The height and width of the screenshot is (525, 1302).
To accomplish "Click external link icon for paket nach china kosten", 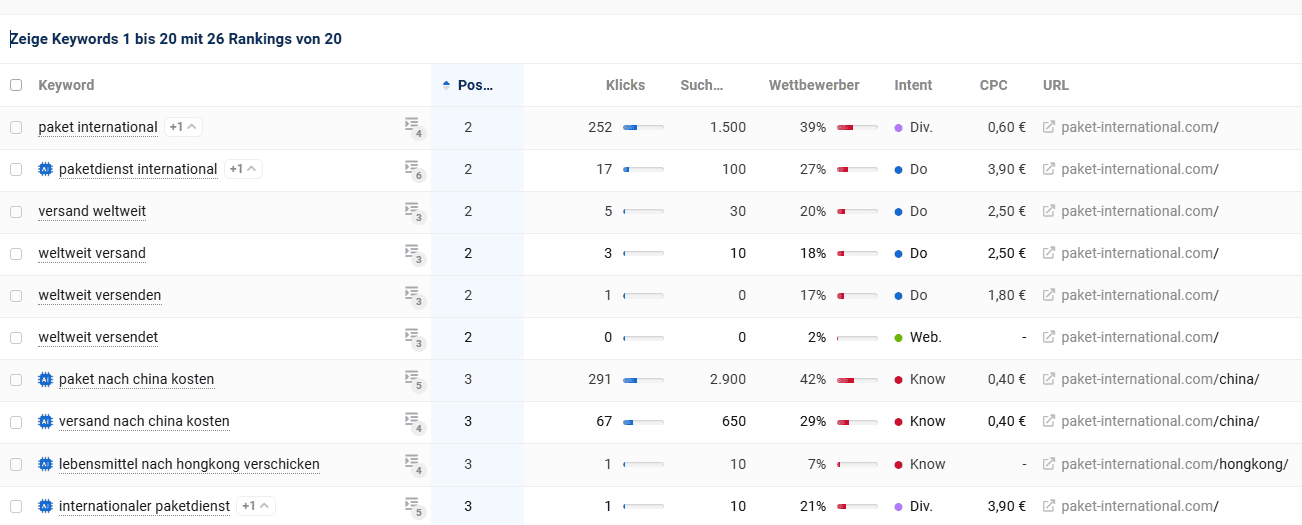I will [x=1049, y=379].
